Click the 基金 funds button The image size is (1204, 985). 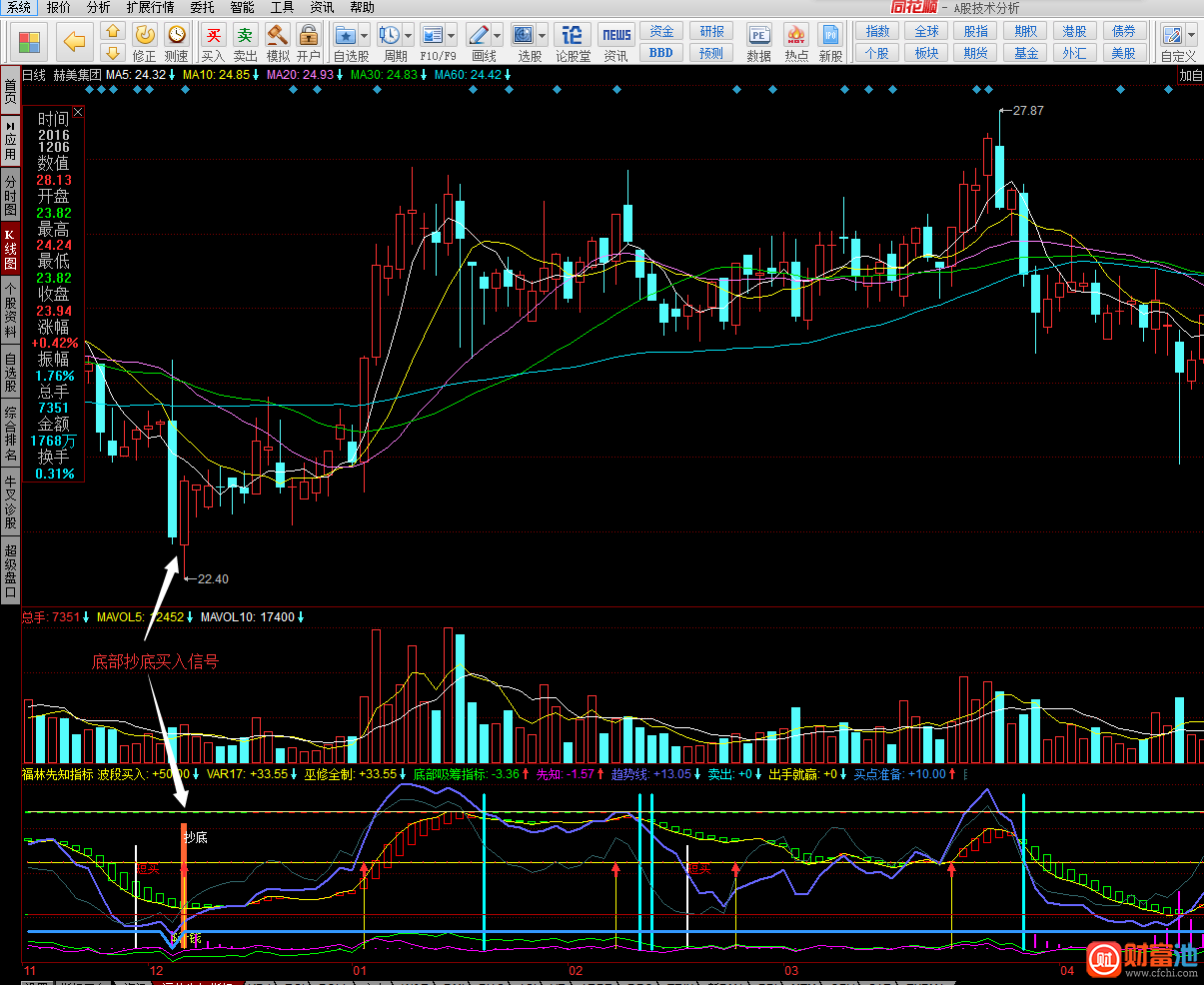(1025, 53)
